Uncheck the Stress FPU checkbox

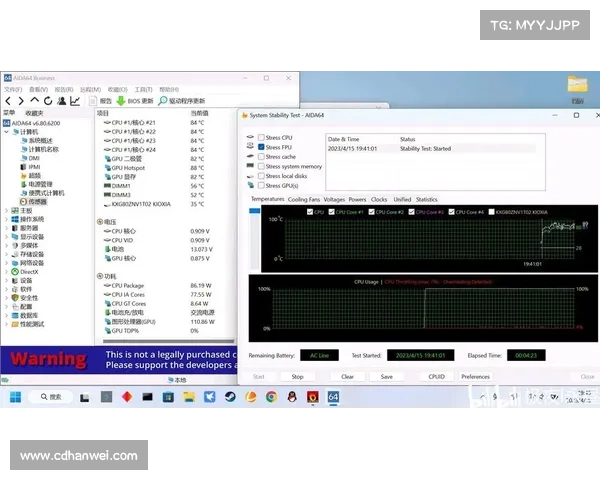[262, 147]
